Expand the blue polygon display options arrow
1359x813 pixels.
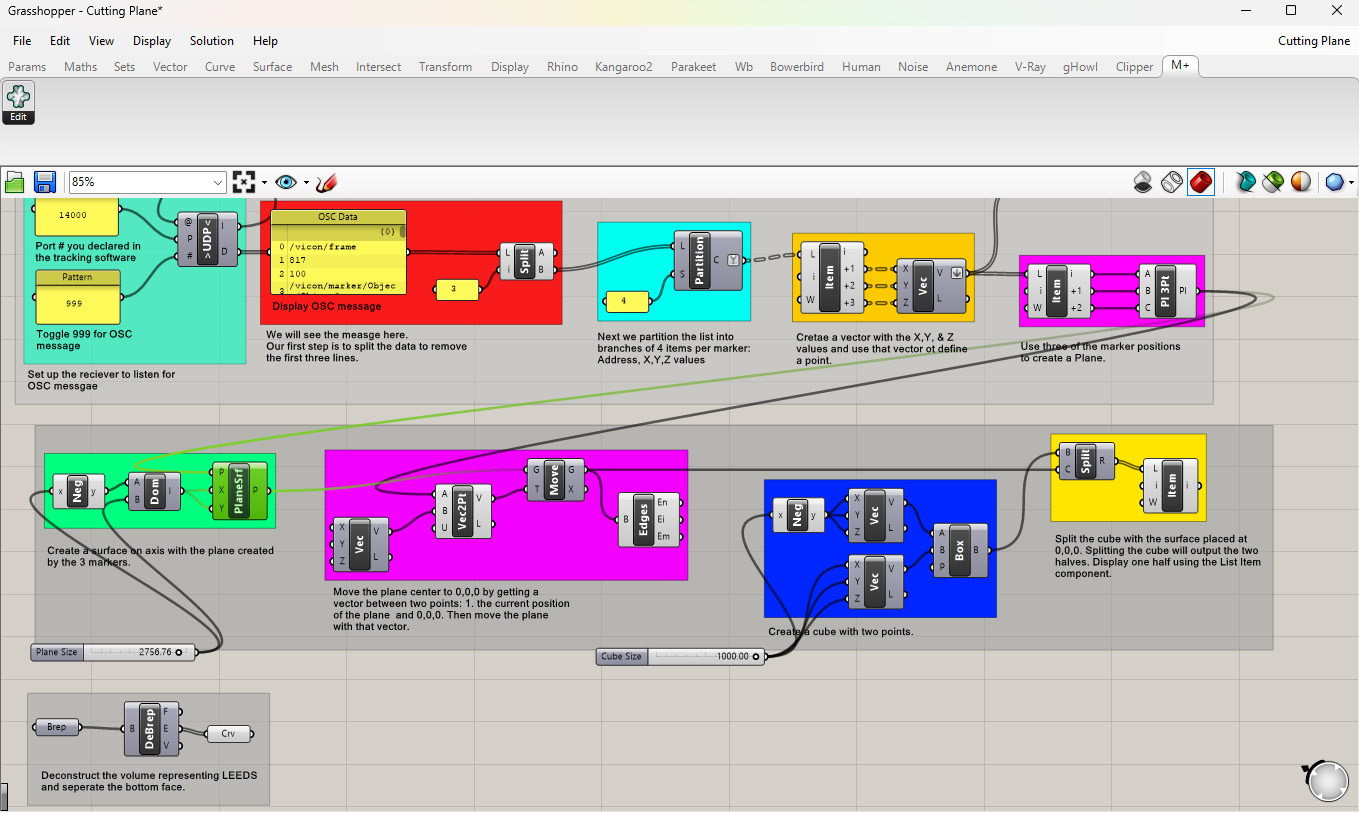[x=1351, y=182]
